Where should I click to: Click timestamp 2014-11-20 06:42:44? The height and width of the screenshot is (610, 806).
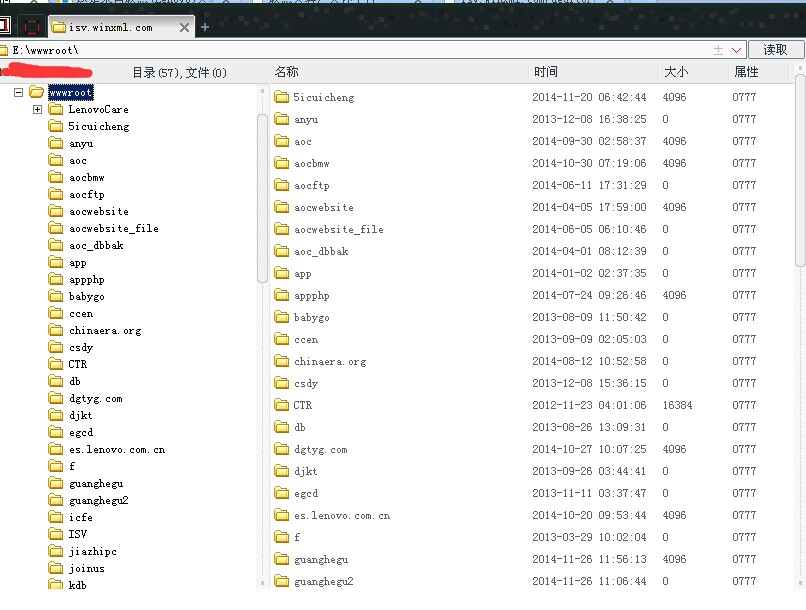[x=589, y=97]
